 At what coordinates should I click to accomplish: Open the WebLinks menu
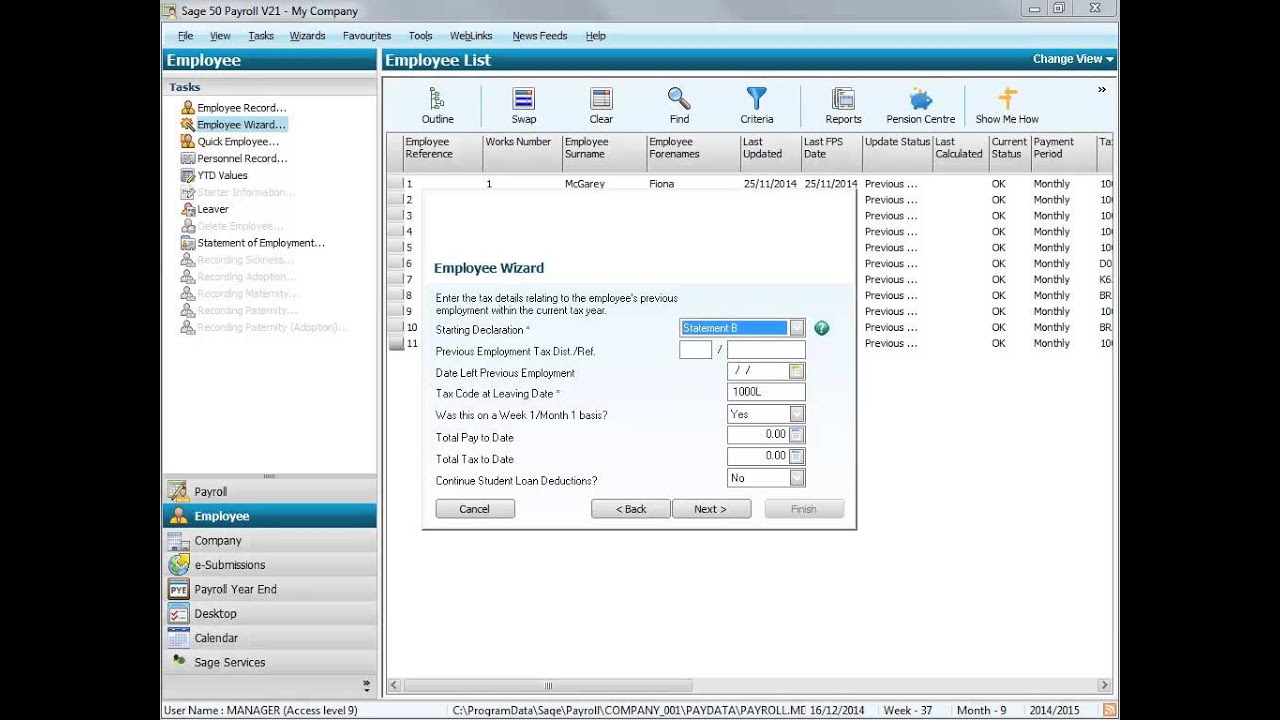pyautogui.click(x=471, y=36)
